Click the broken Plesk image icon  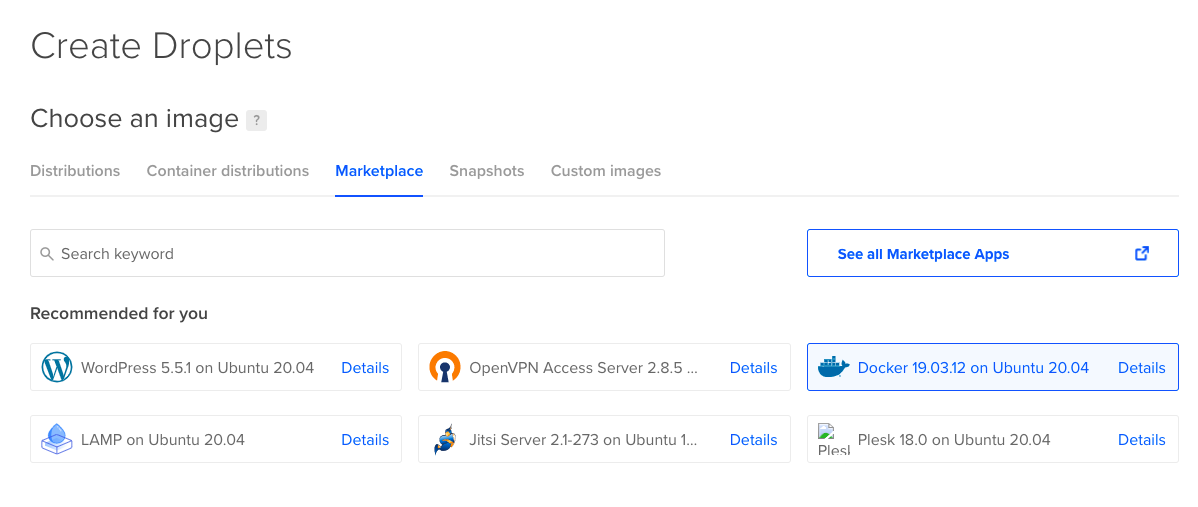tap(834, 440)
